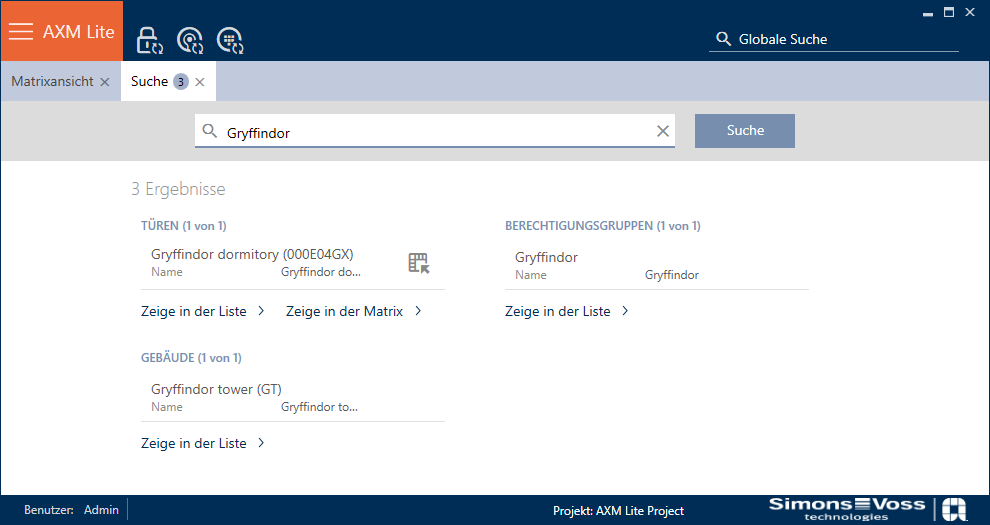
Task: Click the SimonsVoss logo in status bar
Action: pyautogui.click(x=846, y=508)
